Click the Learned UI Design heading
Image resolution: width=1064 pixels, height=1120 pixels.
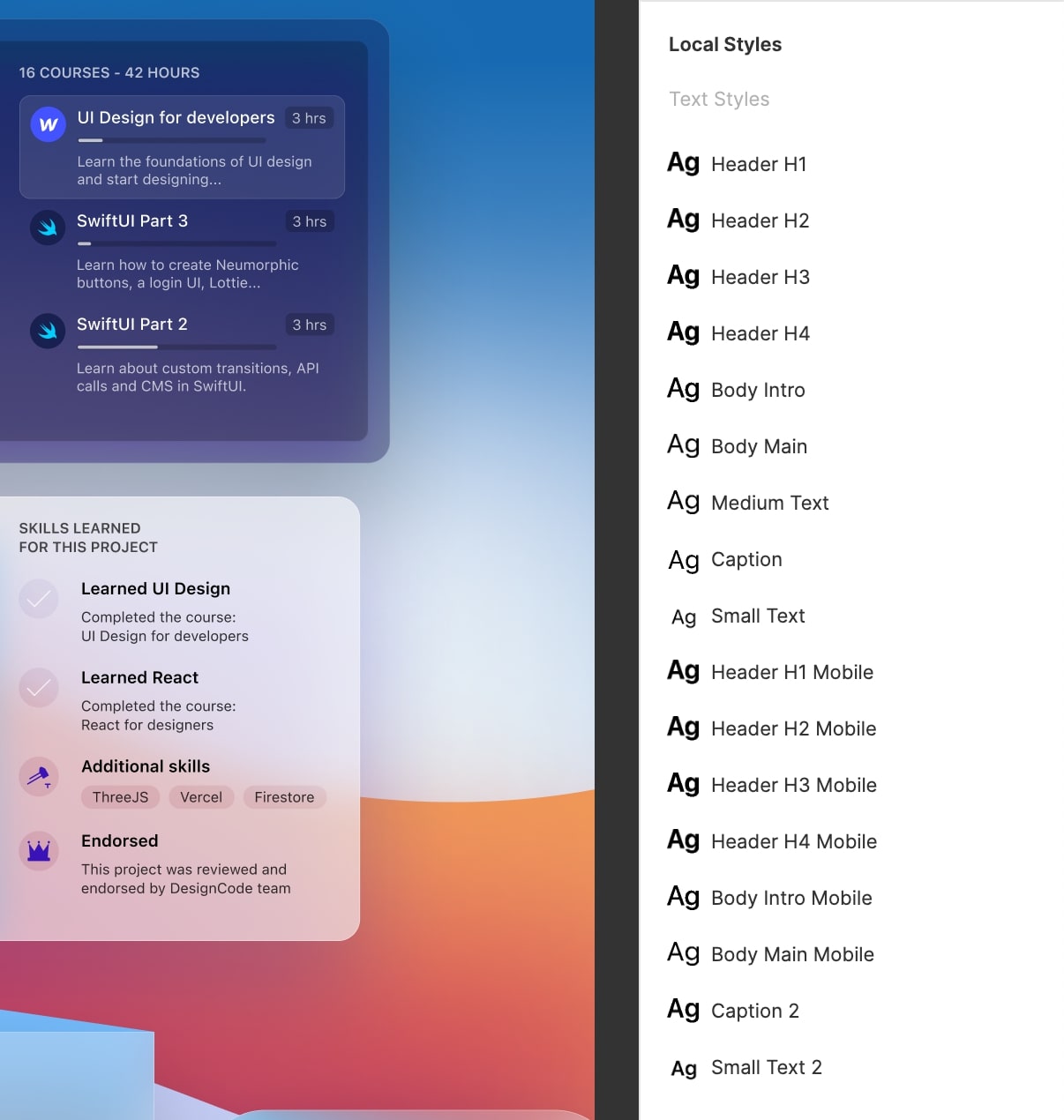[x=155, y=588]
